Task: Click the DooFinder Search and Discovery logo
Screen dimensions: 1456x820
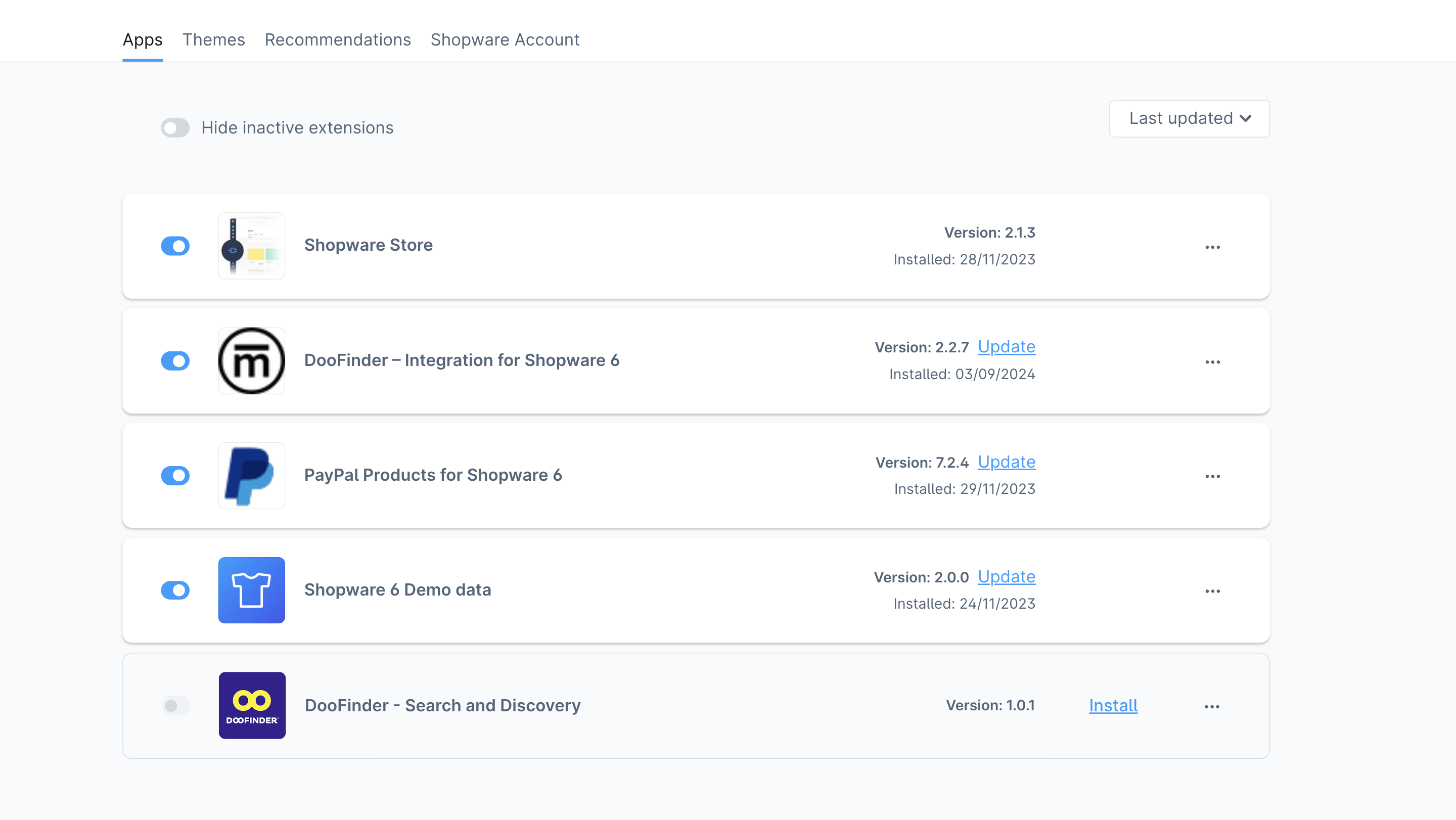Action: click(x=252, y=705)
